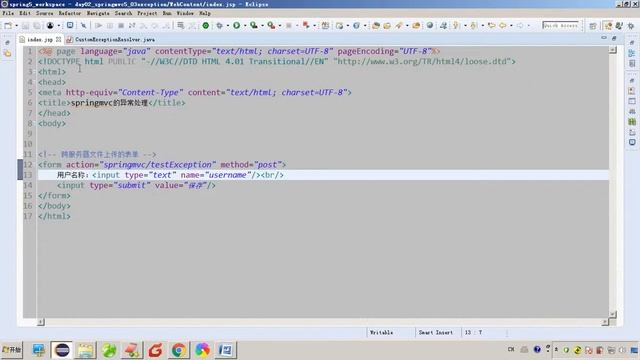
Task: Click the New file toolbar icon
Action: (x=8, y=25)
